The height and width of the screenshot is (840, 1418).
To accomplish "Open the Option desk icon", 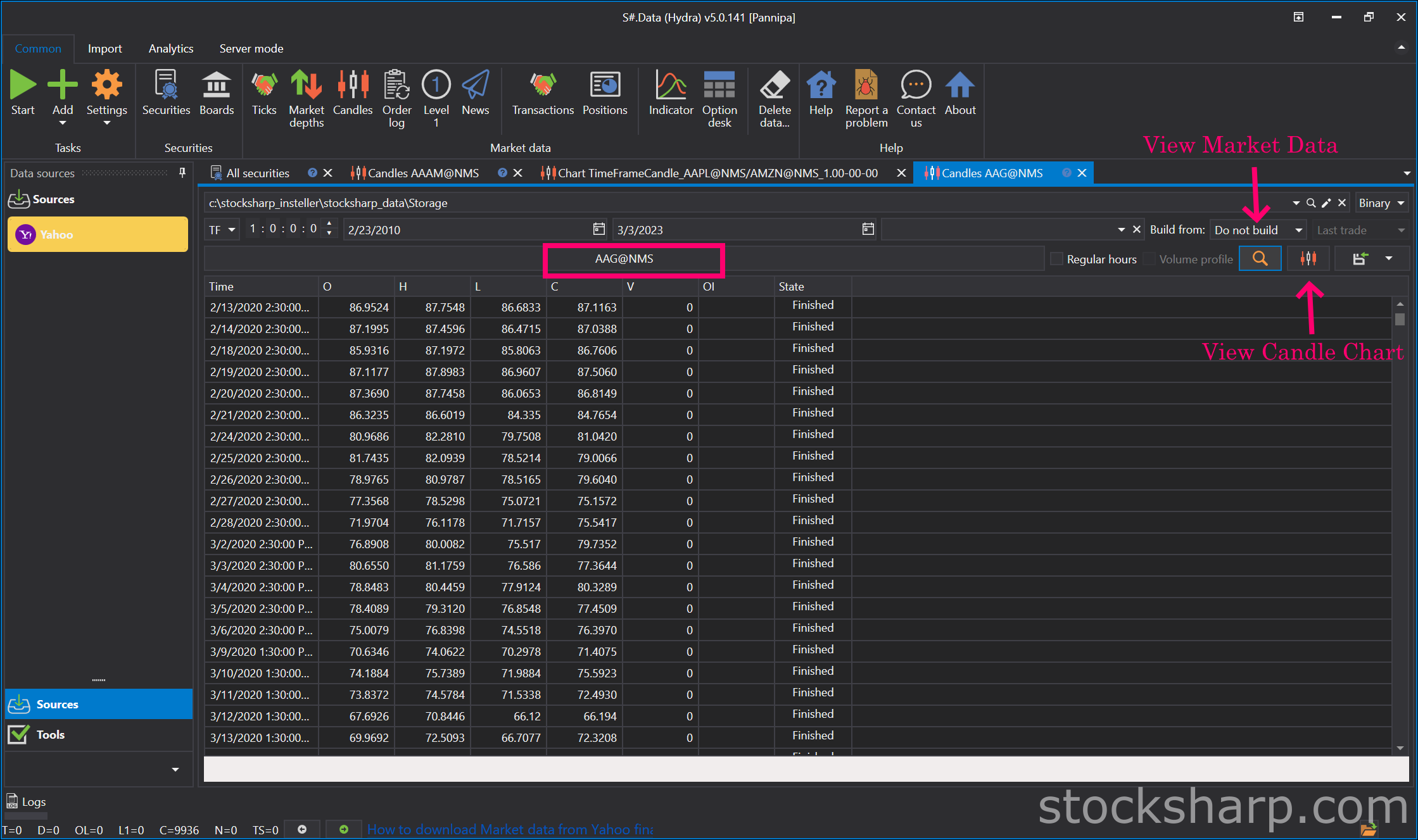I will [719, 99].
